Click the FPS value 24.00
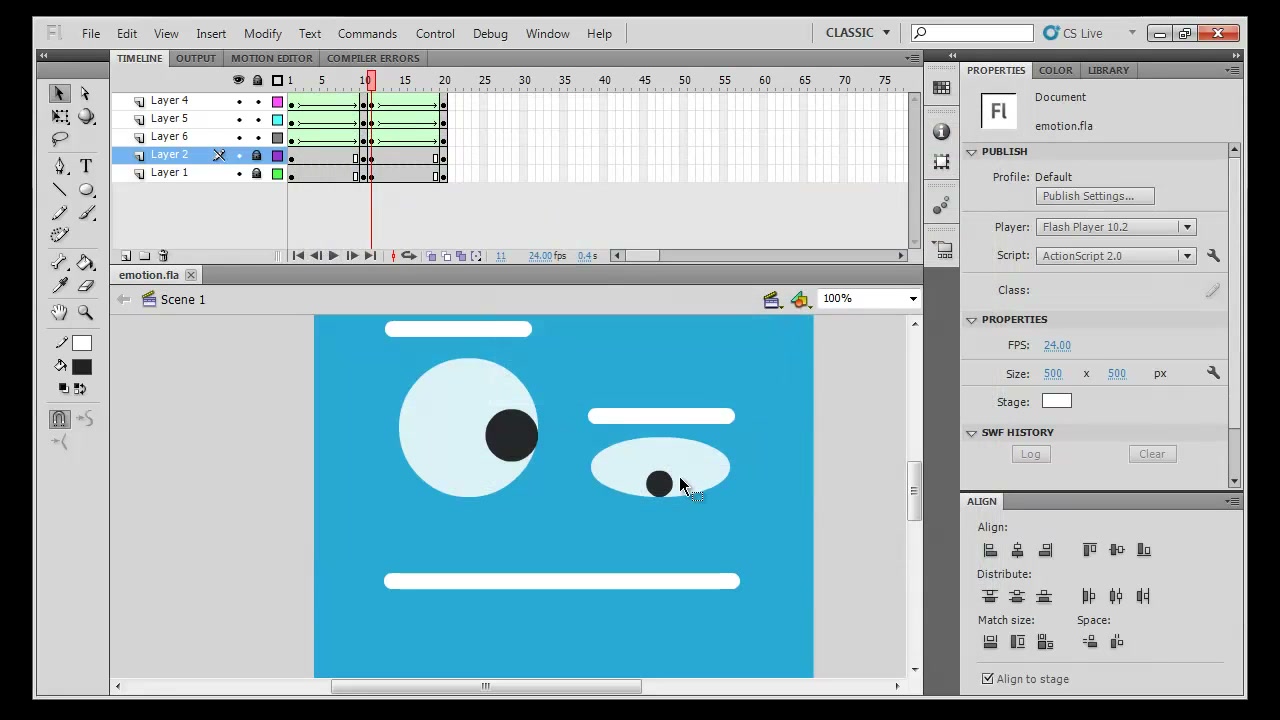The width and height of the screenshot is (1280, 720). click(x=1057, y=345)
